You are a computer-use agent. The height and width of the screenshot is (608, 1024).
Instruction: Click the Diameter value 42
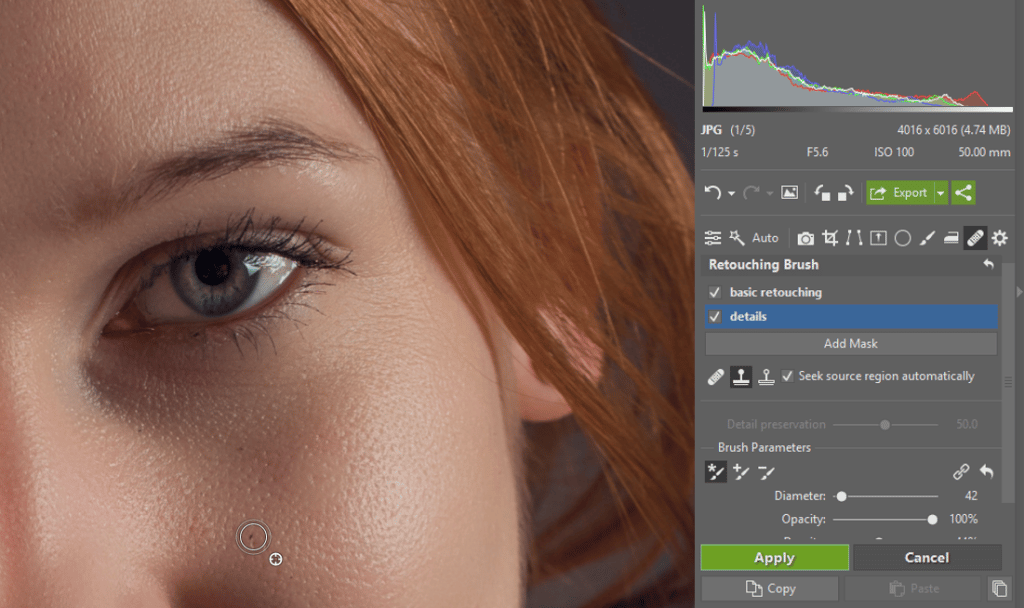coord(971,496)
